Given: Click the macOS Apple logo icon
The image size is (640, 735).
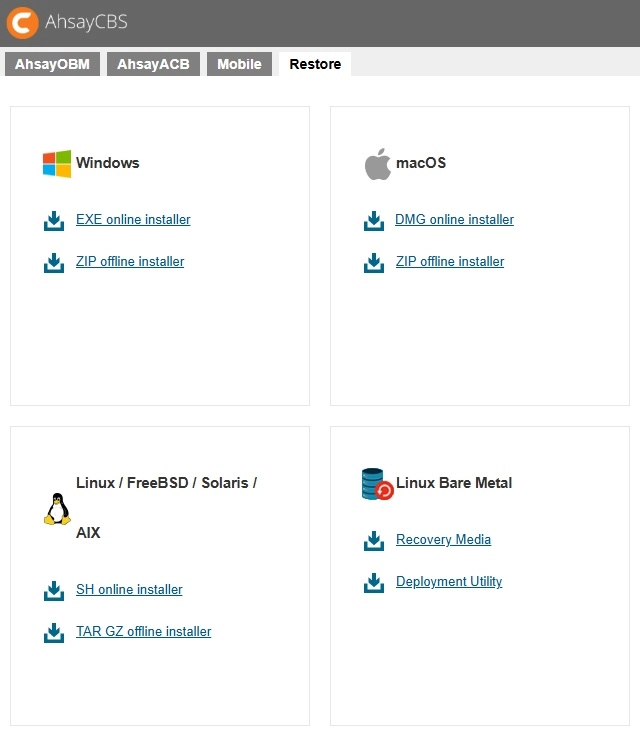Looking at the screenshot, I should [377, 164].
